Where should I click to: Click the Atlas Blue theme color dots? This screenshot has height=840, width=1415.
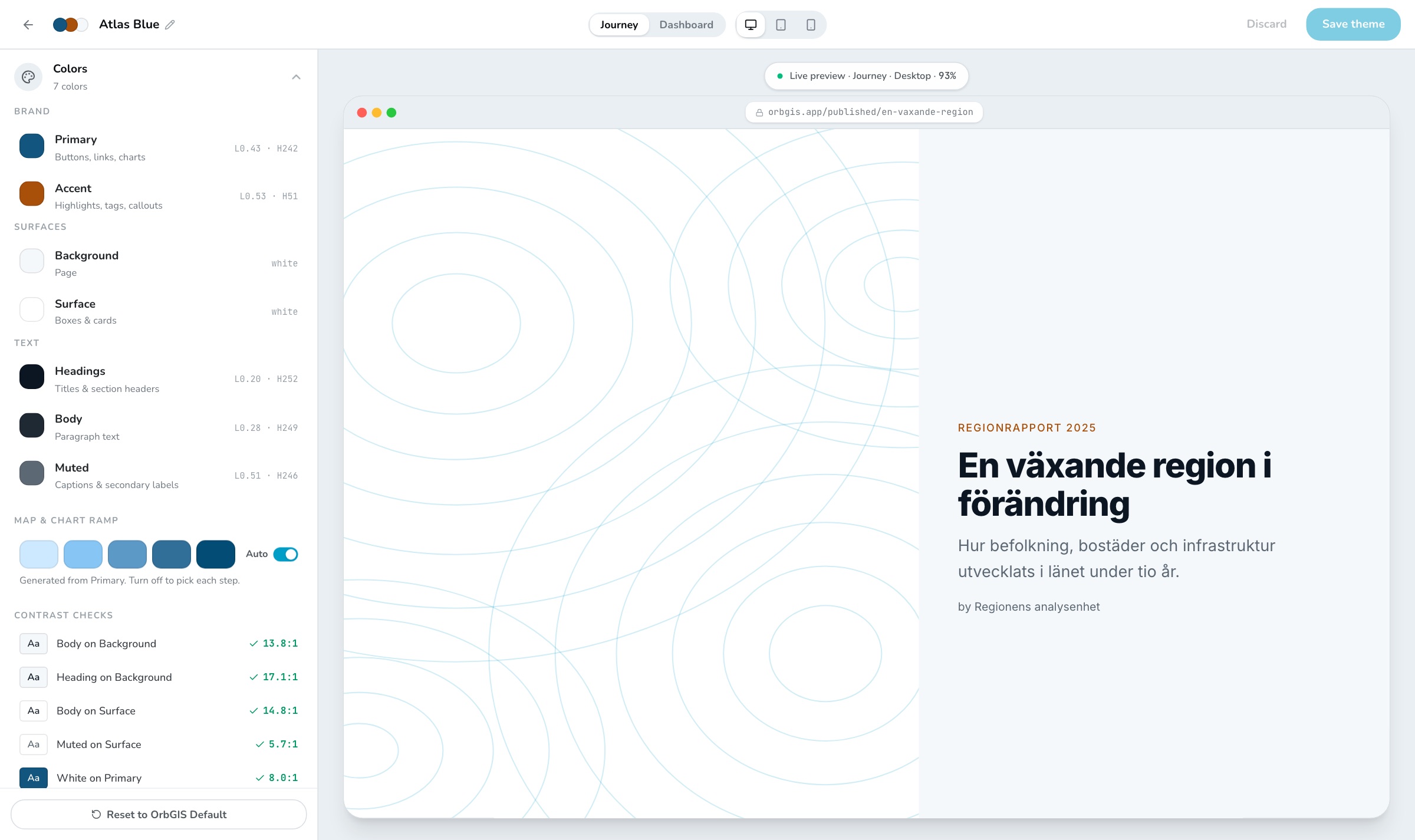[x=70, y=25]
